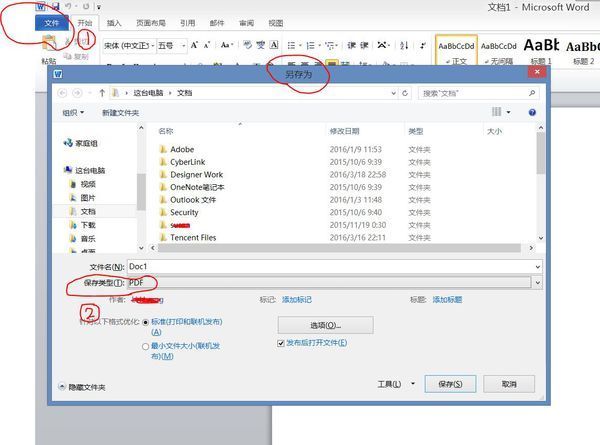Click the Clear Formatting icon

tap(247, 45)
